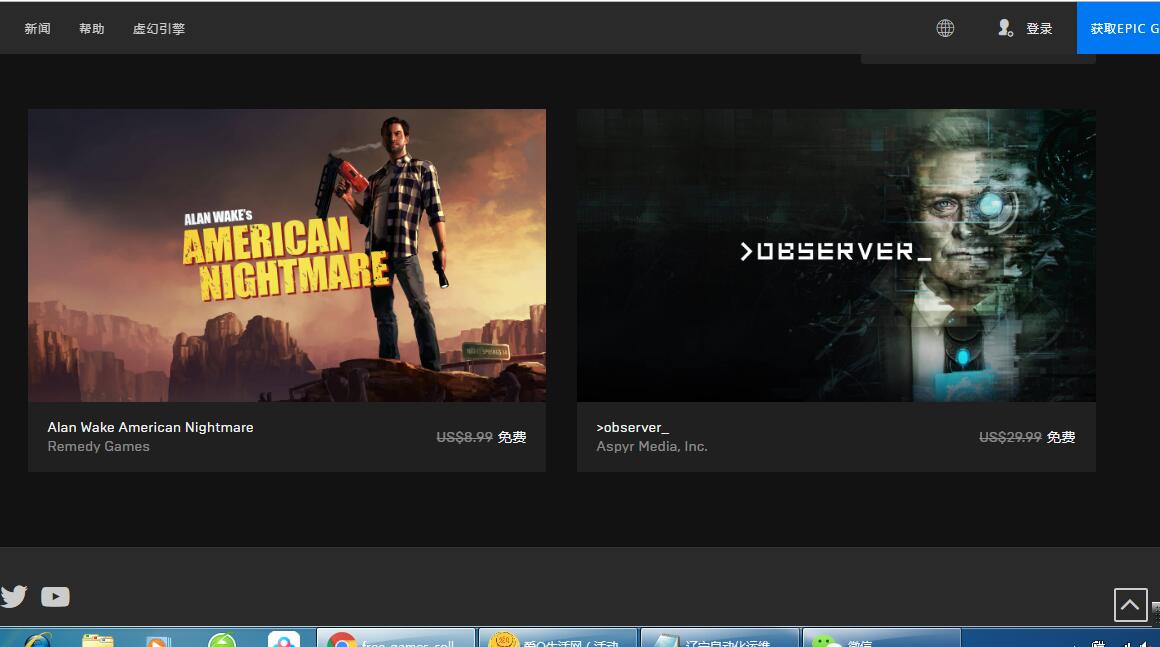Switch to the 微信 WeChat taskbar window
The width and height of the screenshot is (1160, 647).
pos(881,638)
